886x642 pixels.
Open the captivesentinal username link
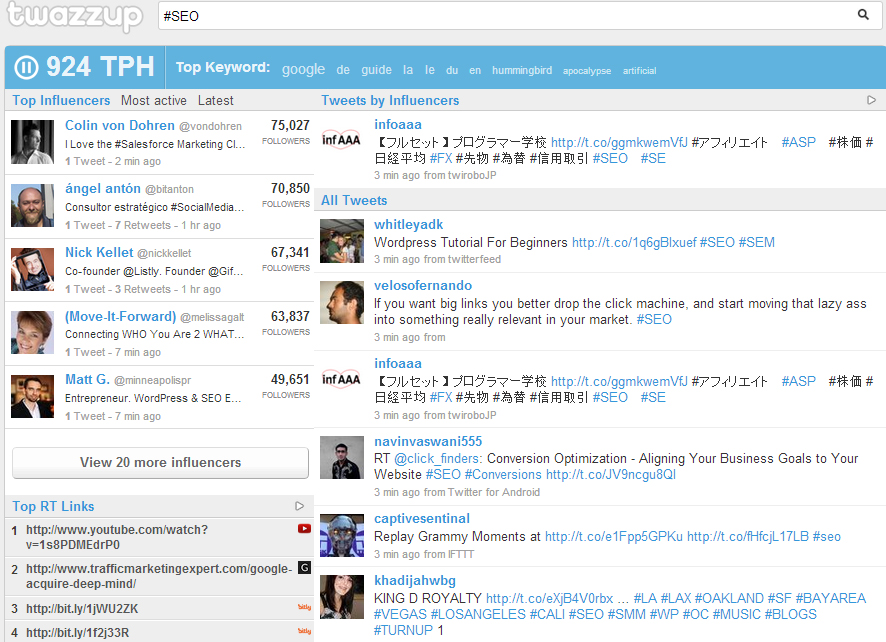(422, 518)
